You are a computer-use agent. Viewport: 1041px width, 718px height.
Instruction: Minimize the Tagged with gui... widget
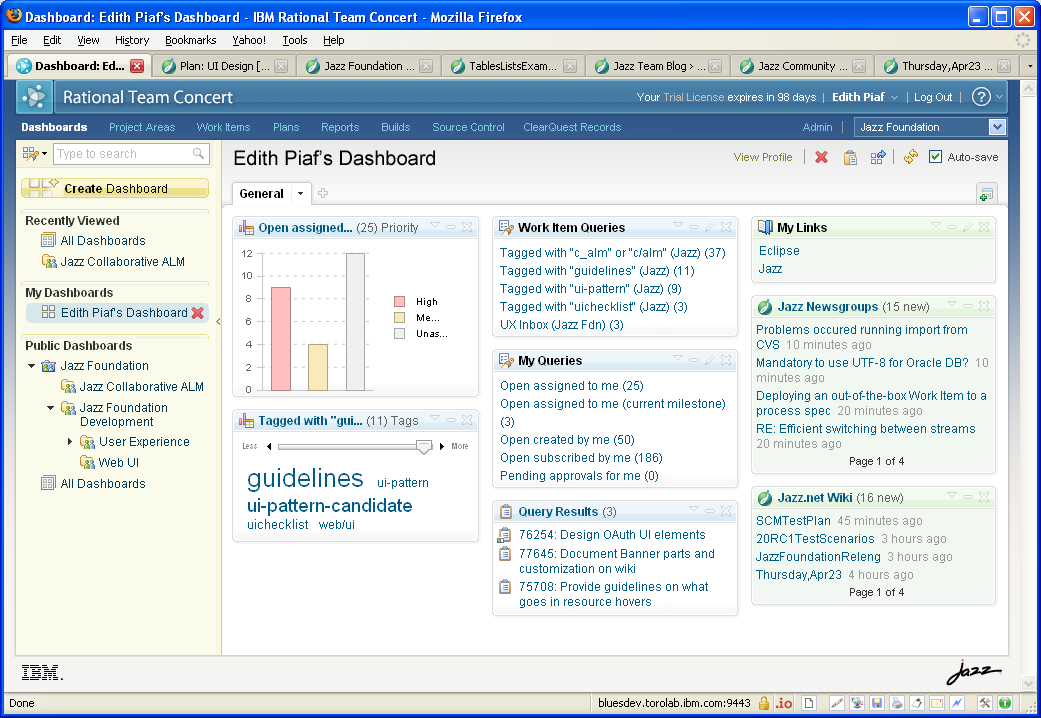(x=451, y=420)
